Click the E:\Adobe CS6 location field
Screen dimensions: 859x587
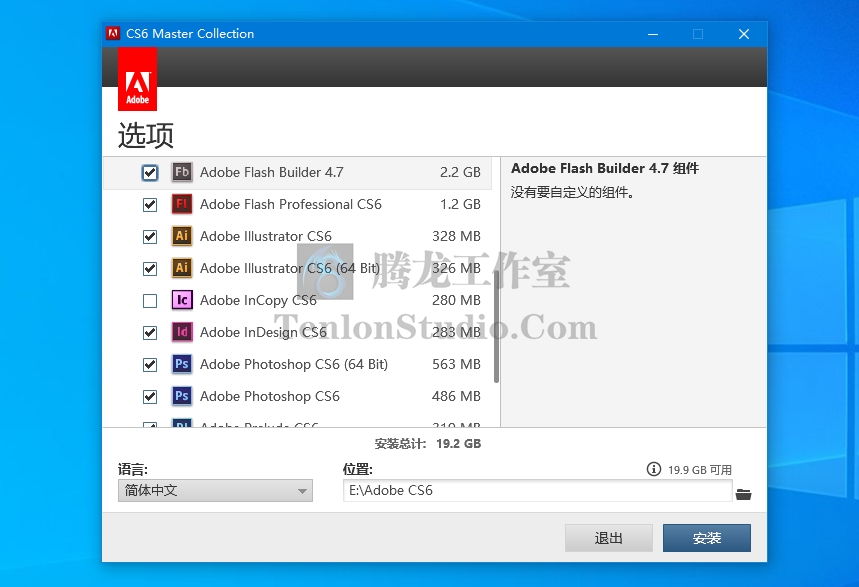point(537,491)
